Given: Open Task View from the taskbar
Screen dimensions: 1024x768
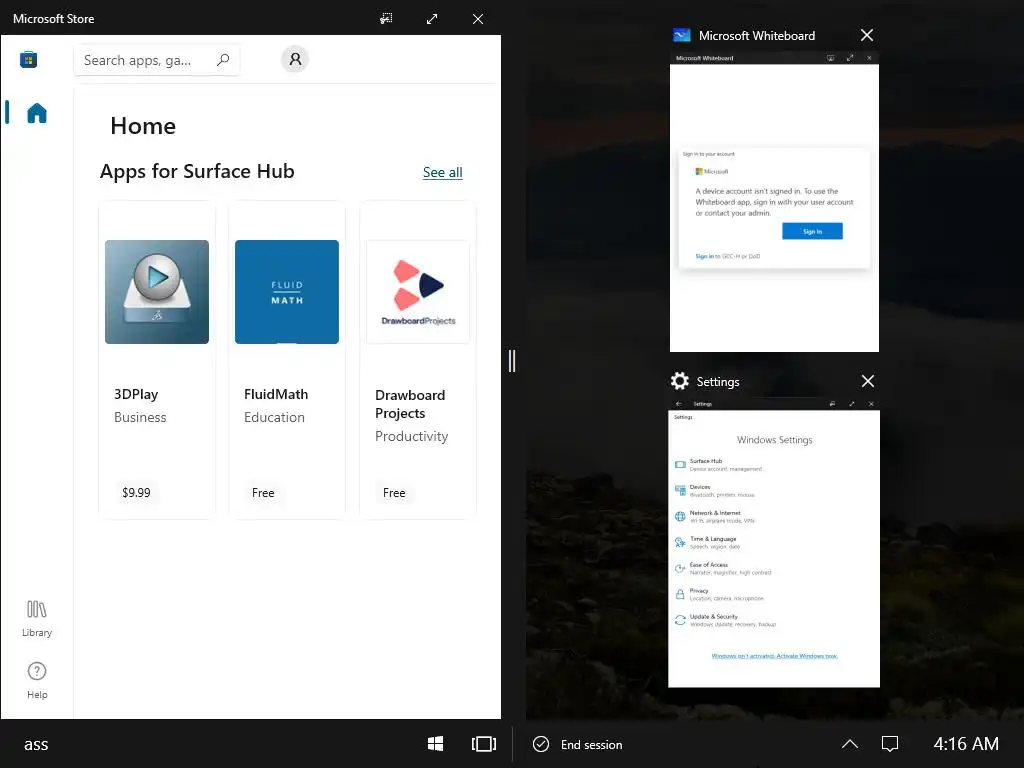Looking at the screenshot, I should [484, 744].
